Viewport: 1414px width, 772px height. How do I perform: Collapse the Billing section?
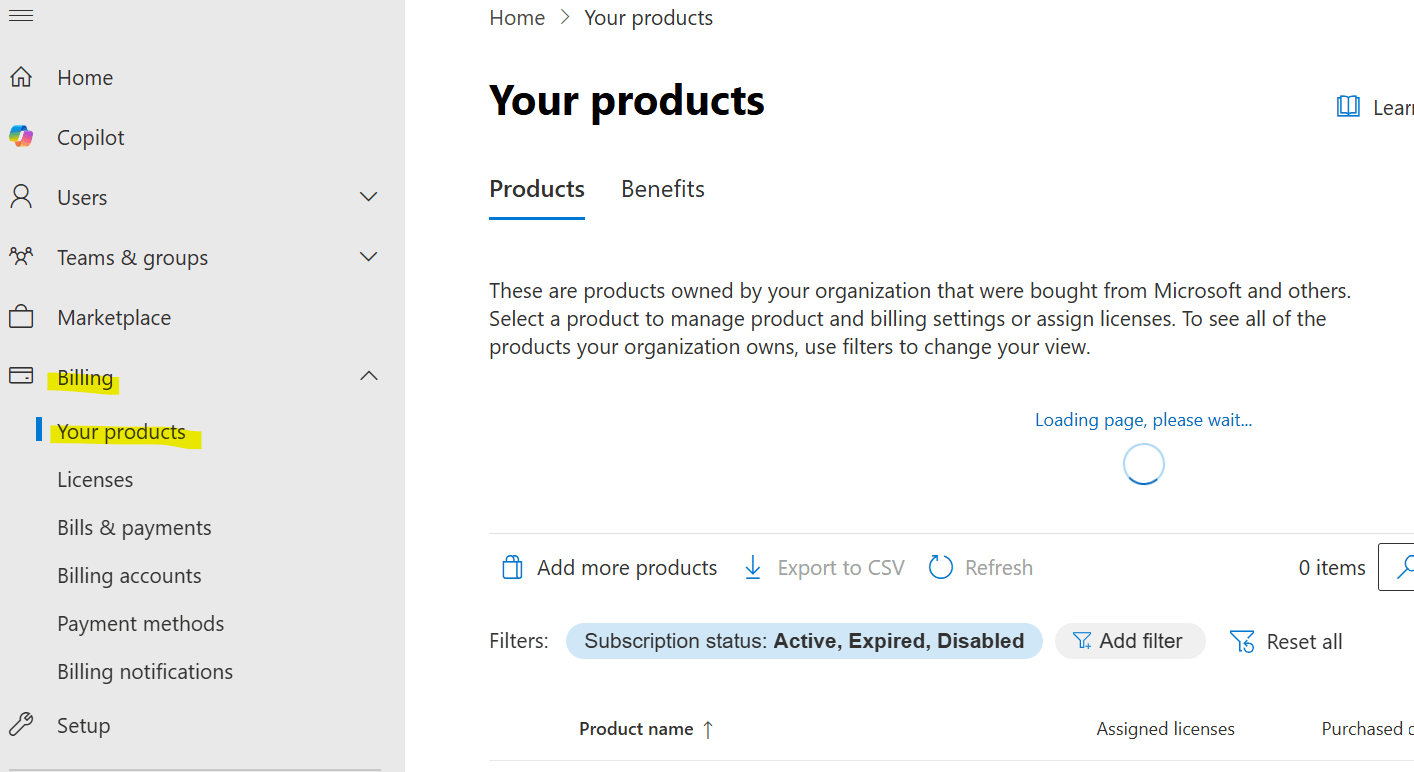(x=368, y=377)
